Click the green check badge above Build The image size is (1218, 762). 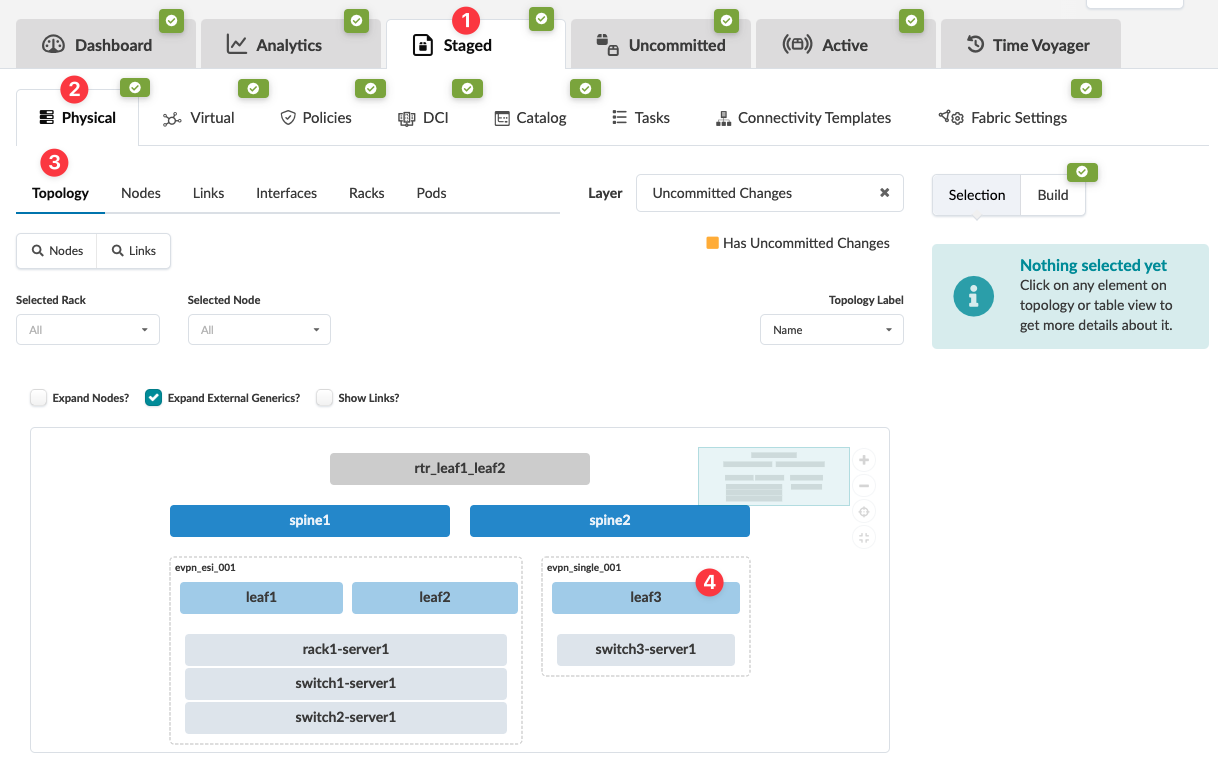(1082, 172)
